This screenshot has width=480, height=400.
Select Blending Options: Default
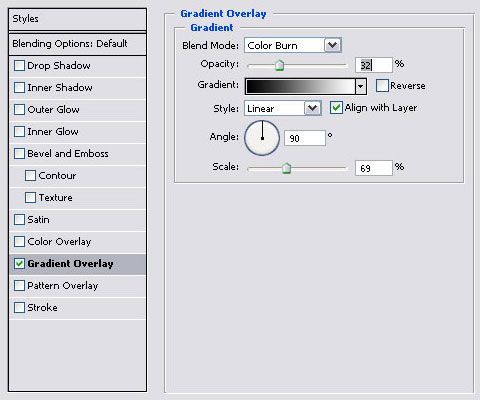(x=77, y=44)
